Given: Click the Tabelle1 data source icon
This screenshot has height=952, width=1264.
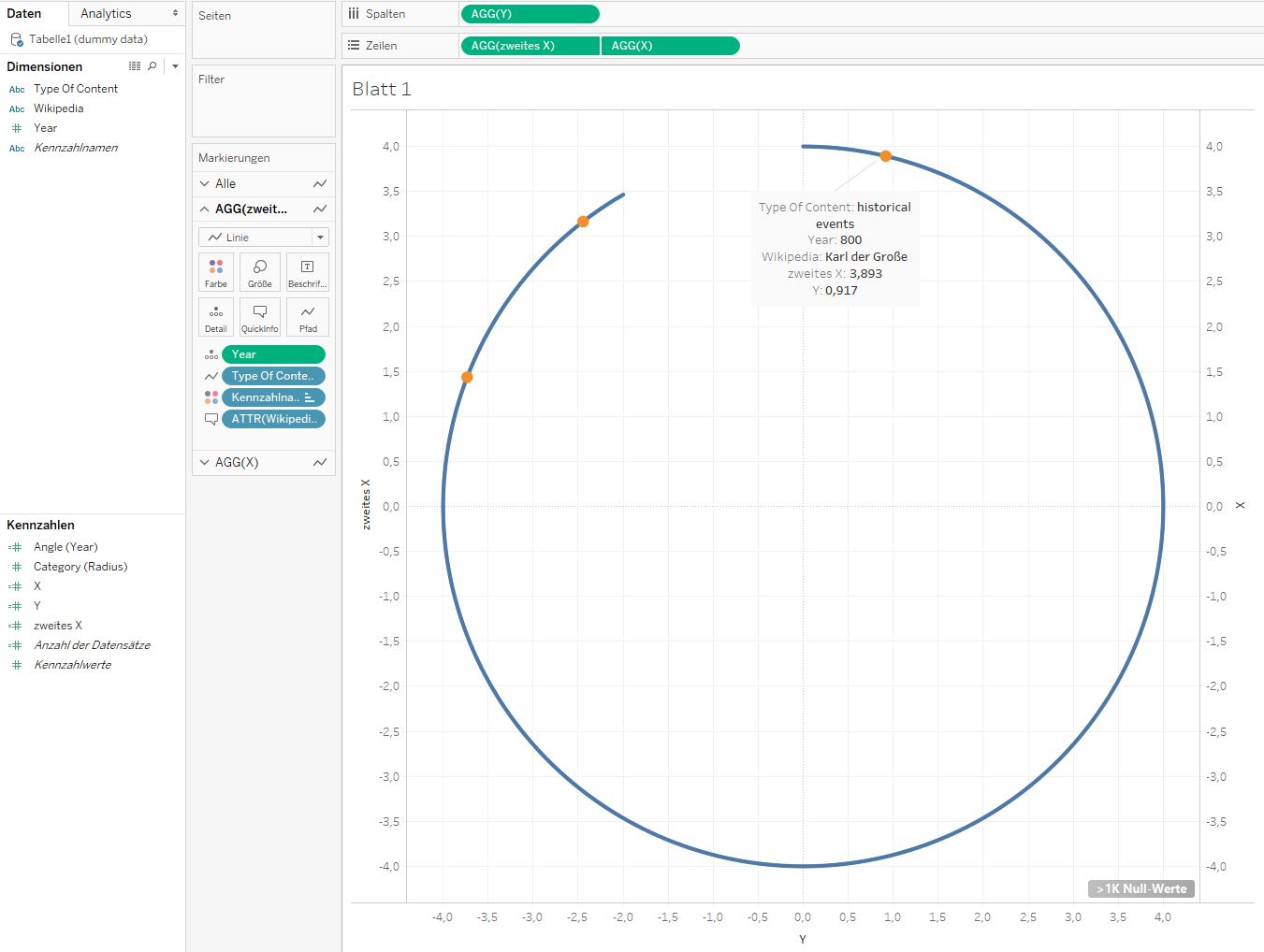Looking at the screenshot, I should click(x=16, y=39).
